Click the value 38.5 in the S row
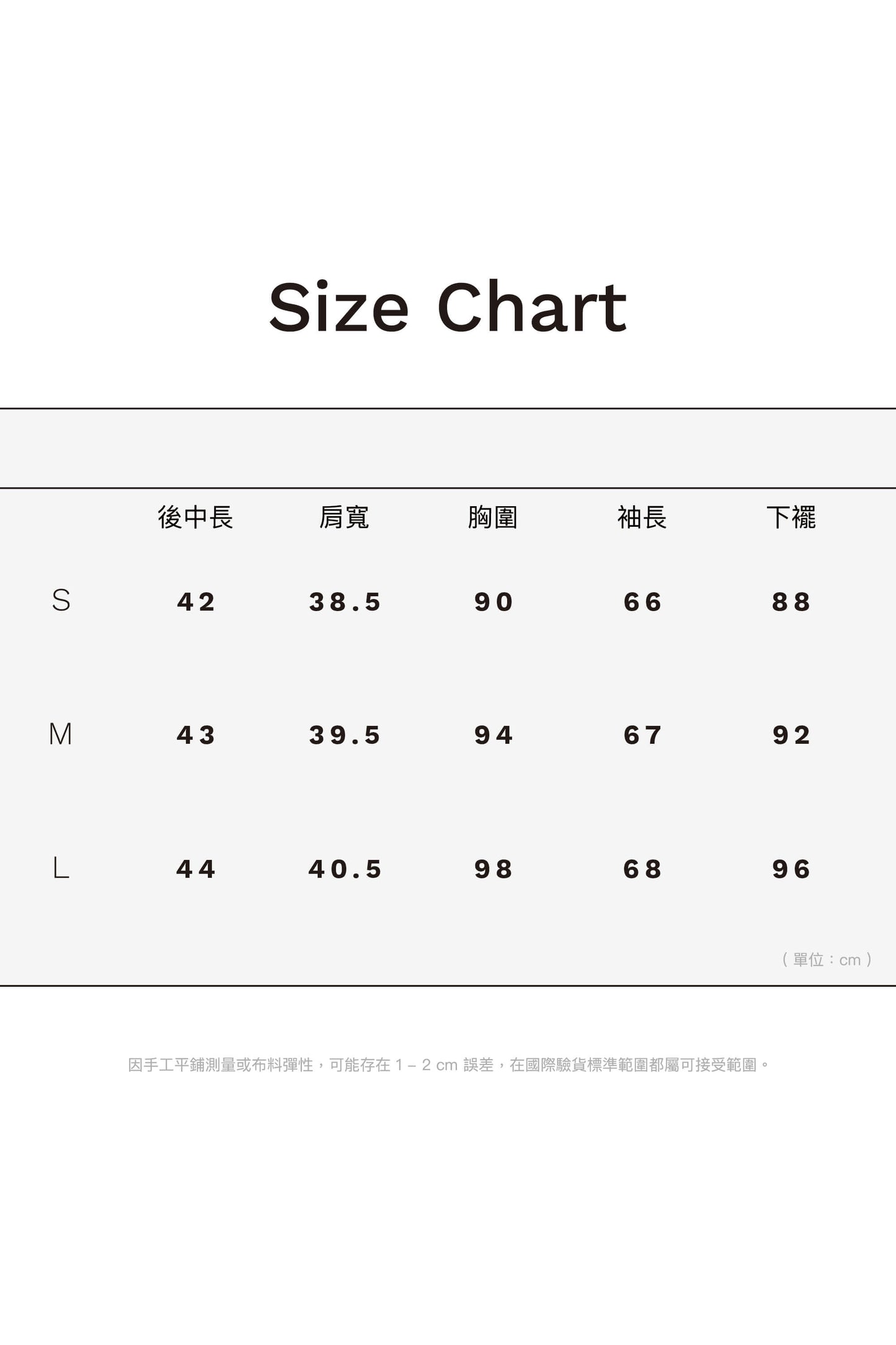 [x=345, y=602]
